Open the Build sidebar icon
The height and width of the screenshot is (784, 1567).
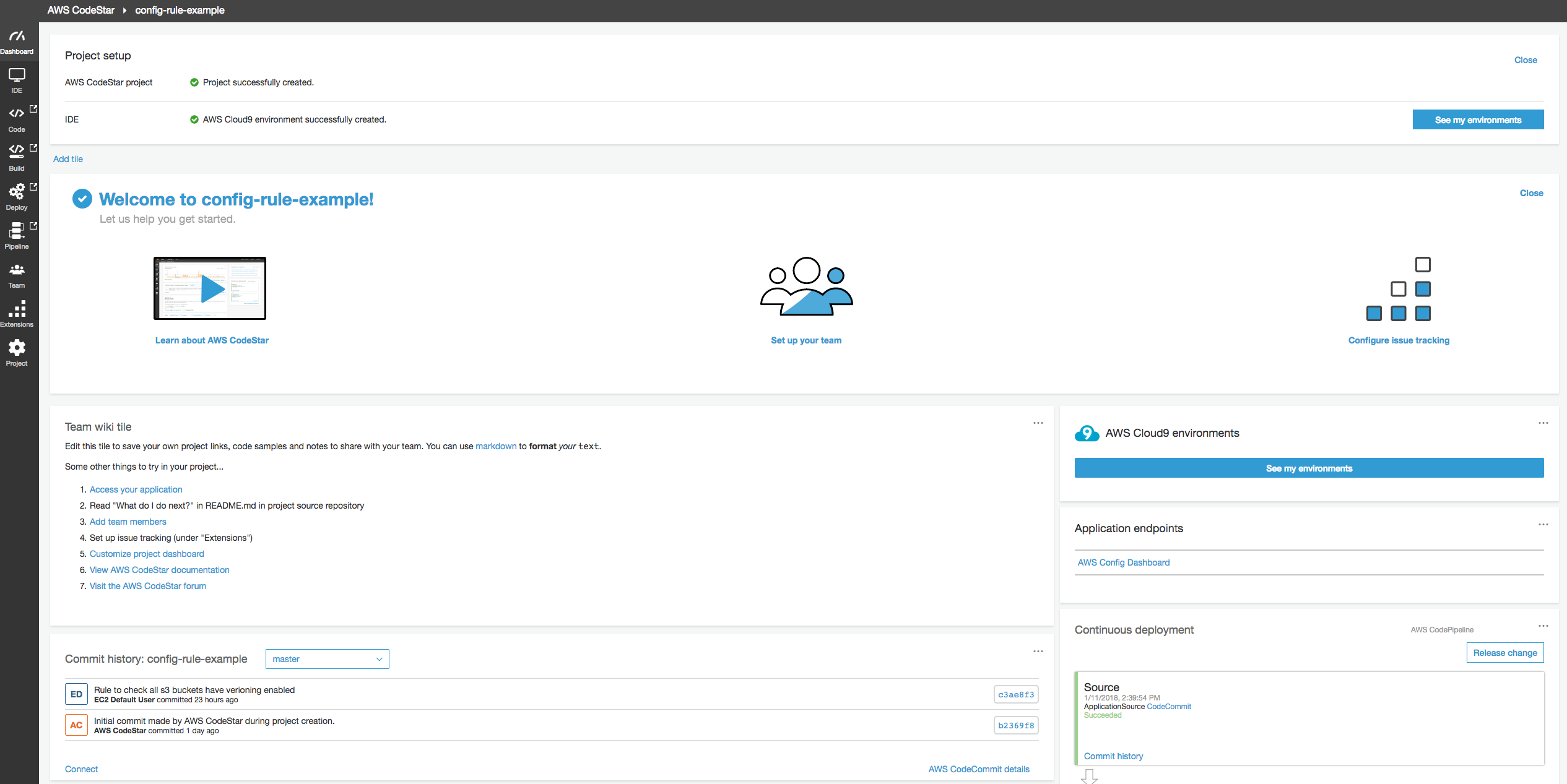click(17, 157)
